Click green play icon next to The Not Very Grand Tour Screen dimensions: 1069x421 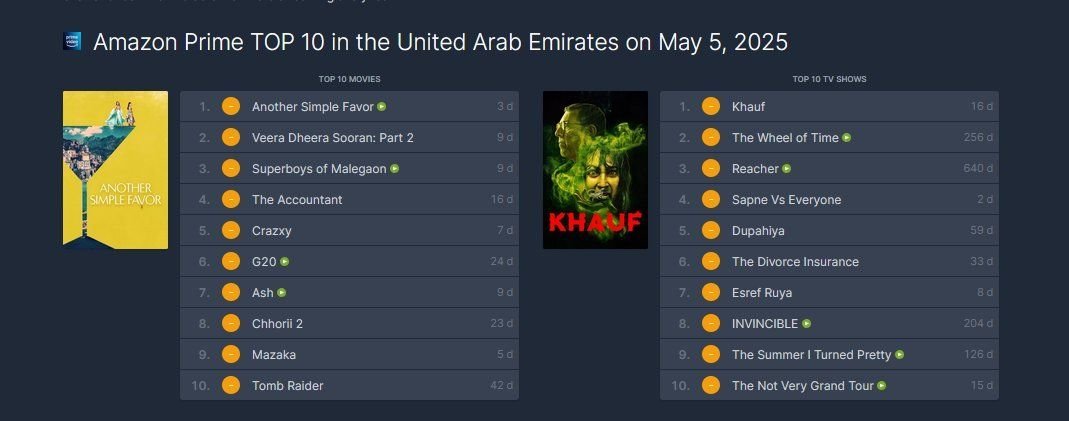(882, 386)
